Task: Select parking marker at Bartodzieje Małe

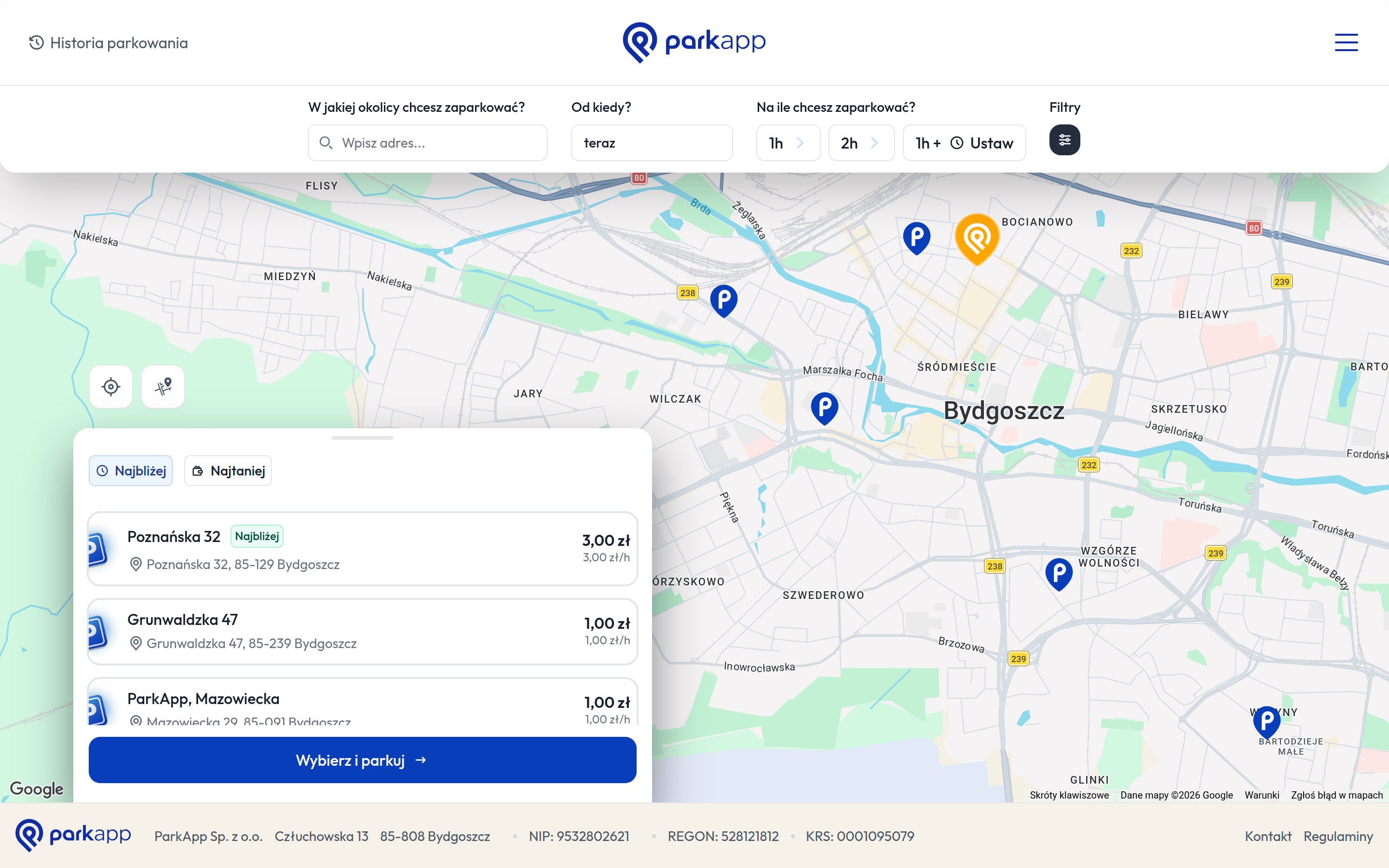Action: 1267,722
